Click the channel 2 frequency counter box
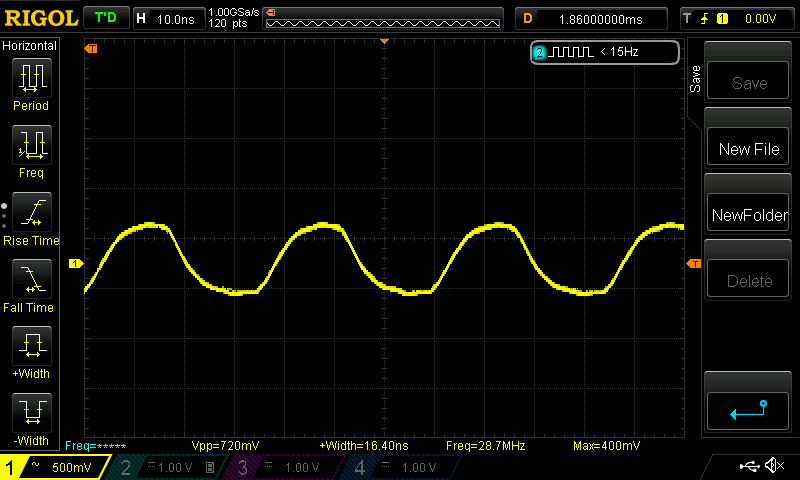Screen dimensions: 800x480 click(x=605, y=52)
